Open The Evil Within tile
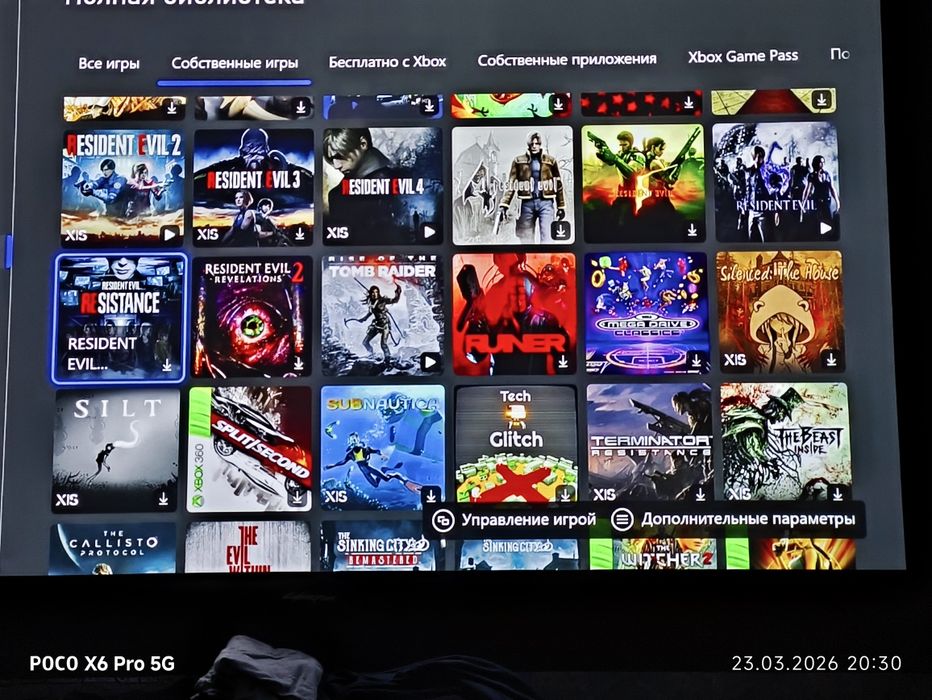 tap(248, 547)
